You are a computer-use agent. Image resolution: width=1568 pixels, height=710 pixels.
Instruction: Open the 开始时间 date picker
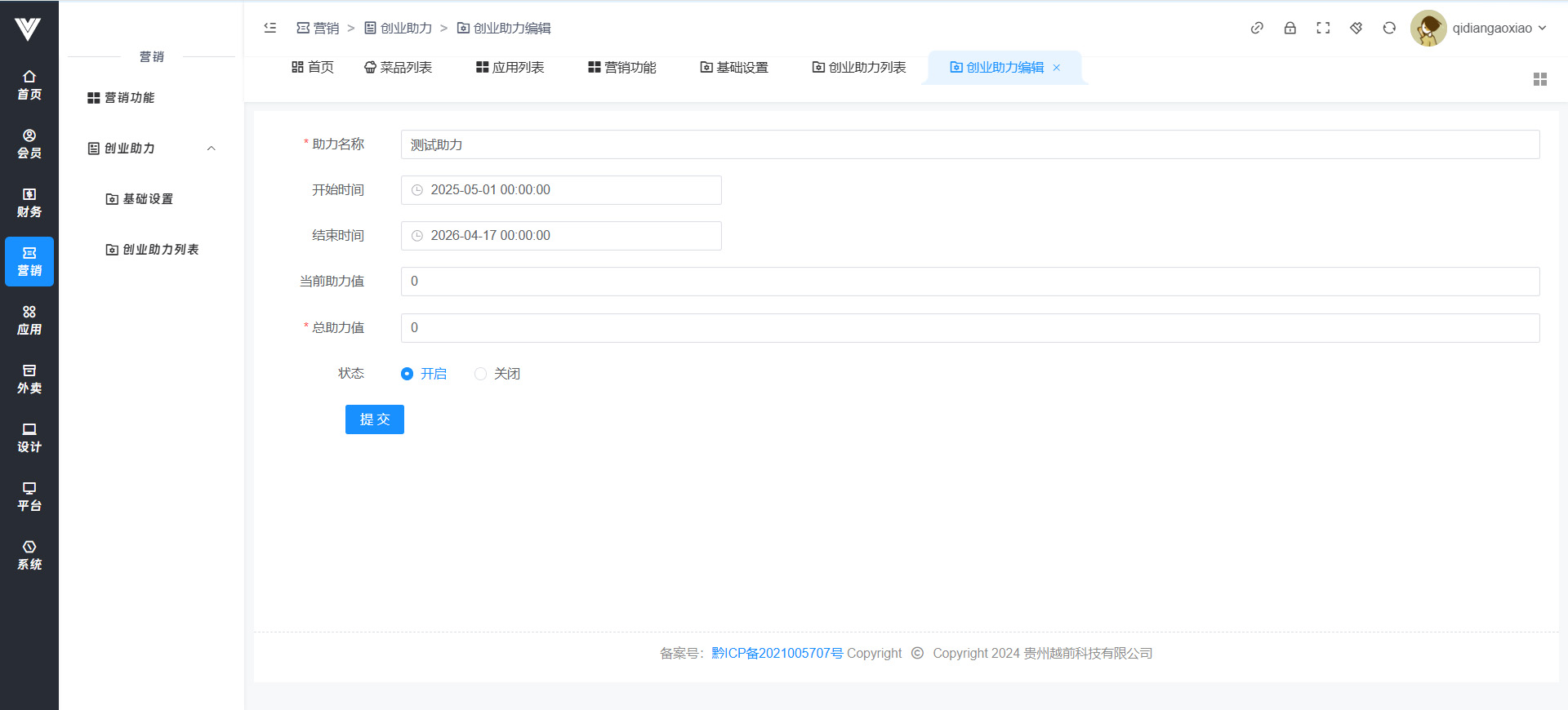[x=561, y=190]
